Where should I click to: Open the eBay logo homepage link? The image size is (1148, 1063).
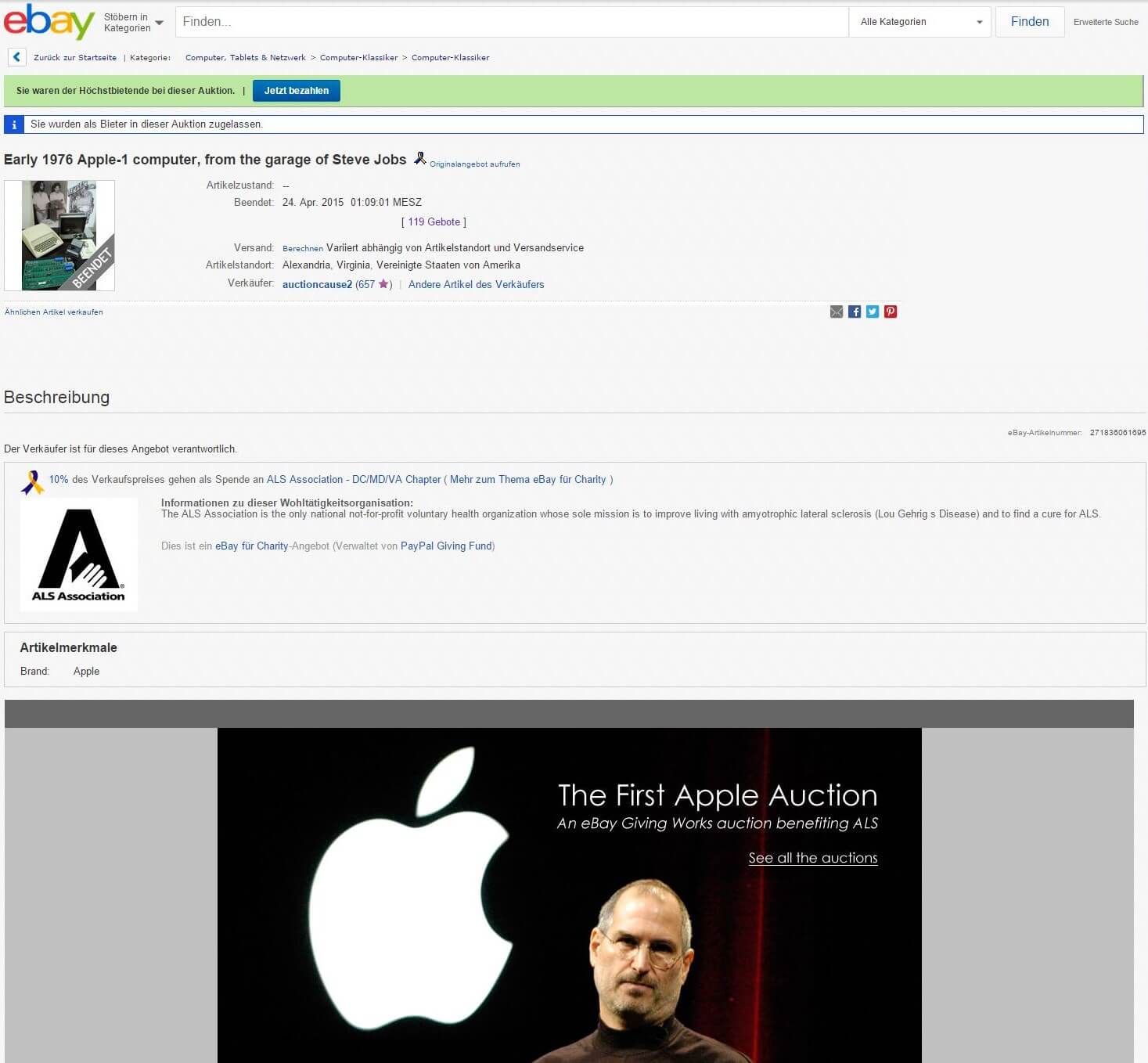pyautogui.click(x=49, y=21)
